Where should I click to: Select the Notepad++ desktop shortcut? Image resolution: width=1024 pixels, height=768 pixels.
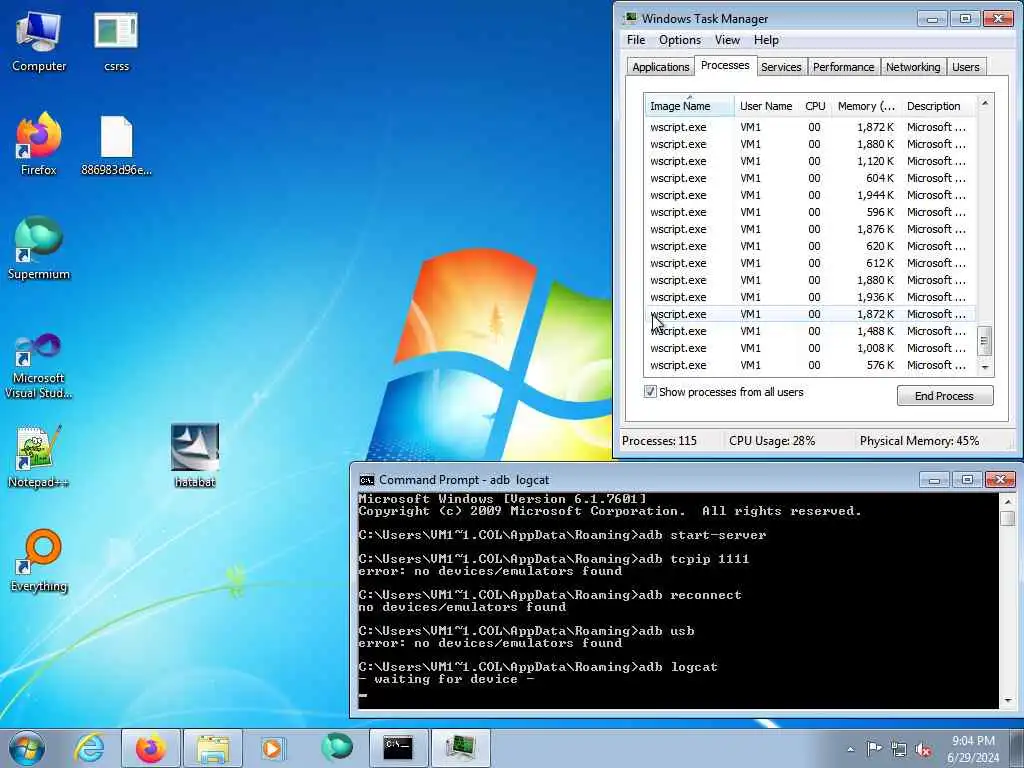39,456
